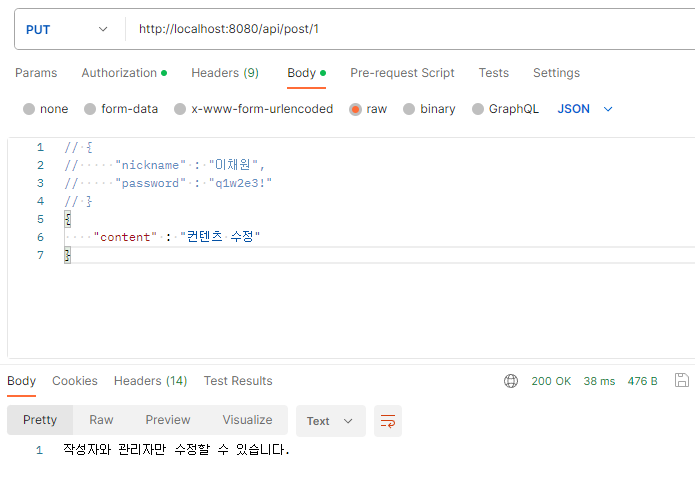Click the save response icon
695x494 pixels.
[682, 380]
